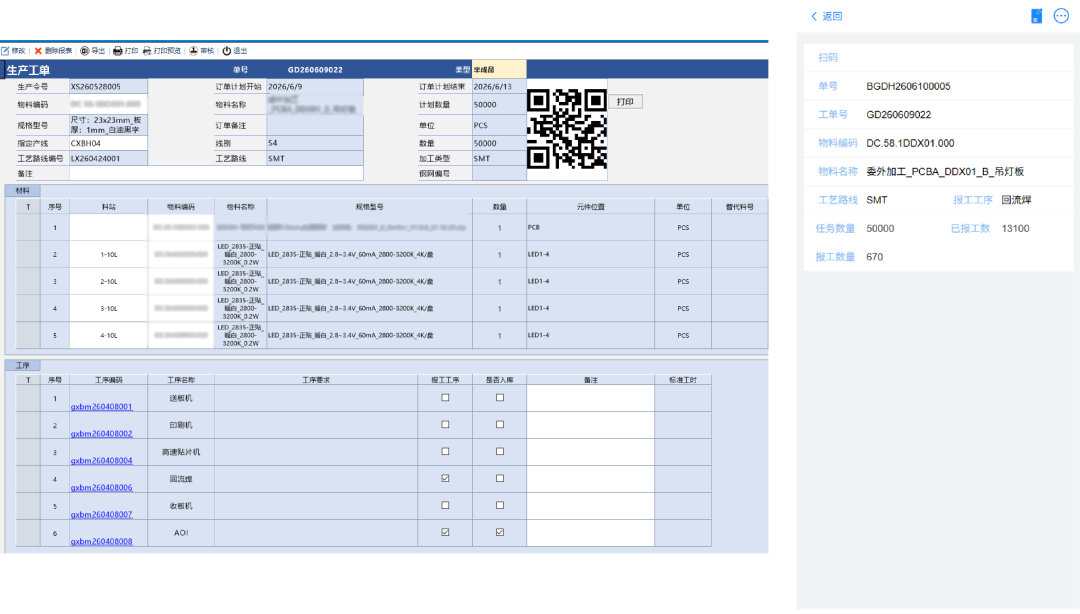Screen dimensions: 1080x614
Task: Click the 打印 button beside QR code
Action: [625, 102]
